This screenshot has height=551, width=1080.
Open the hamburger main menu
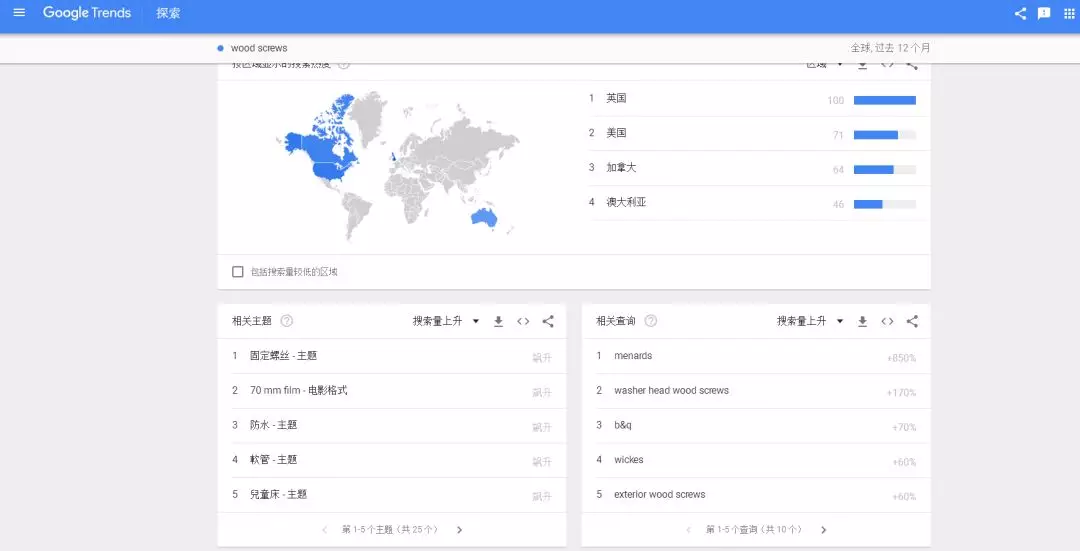click(19, 13)
